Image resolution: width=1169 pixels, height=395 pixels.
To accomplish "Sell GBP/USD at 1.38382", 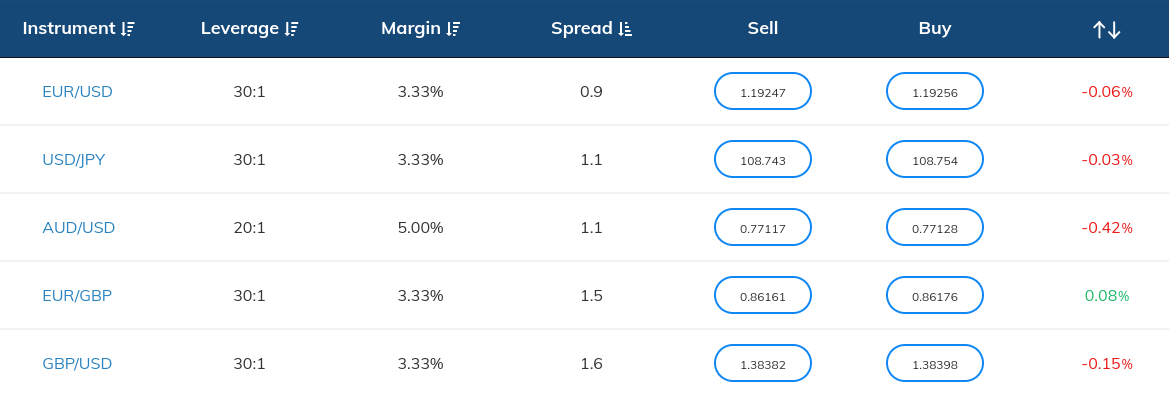I will click(x=763, y=364).
